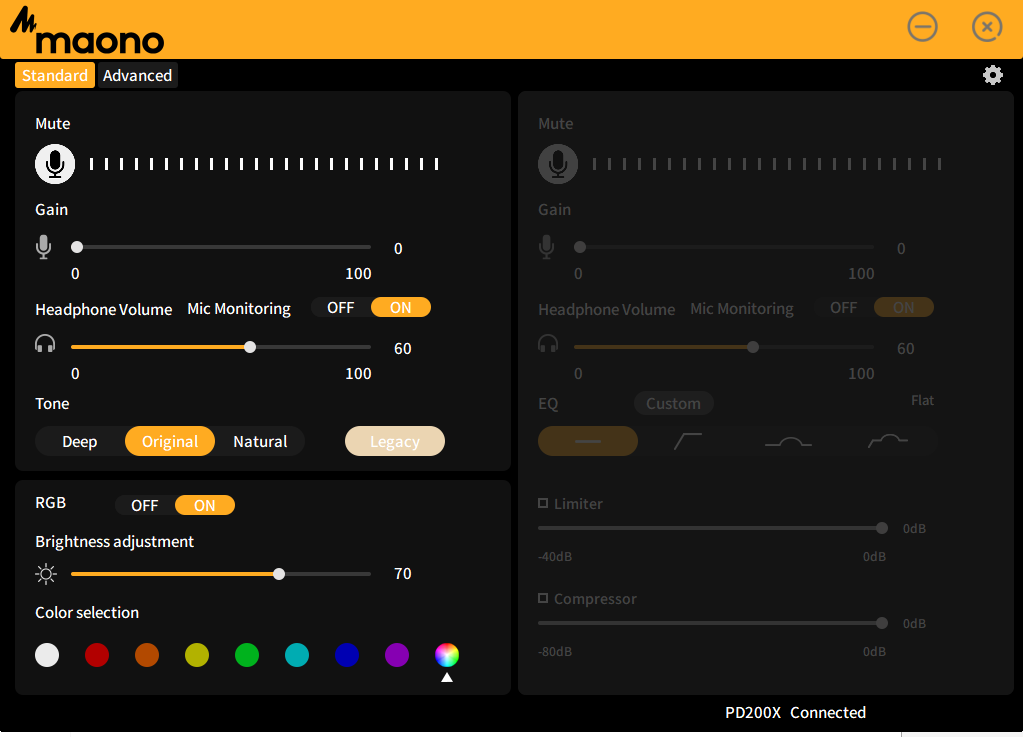Click the dimmed headphone icon in Advanced panel

548,344
